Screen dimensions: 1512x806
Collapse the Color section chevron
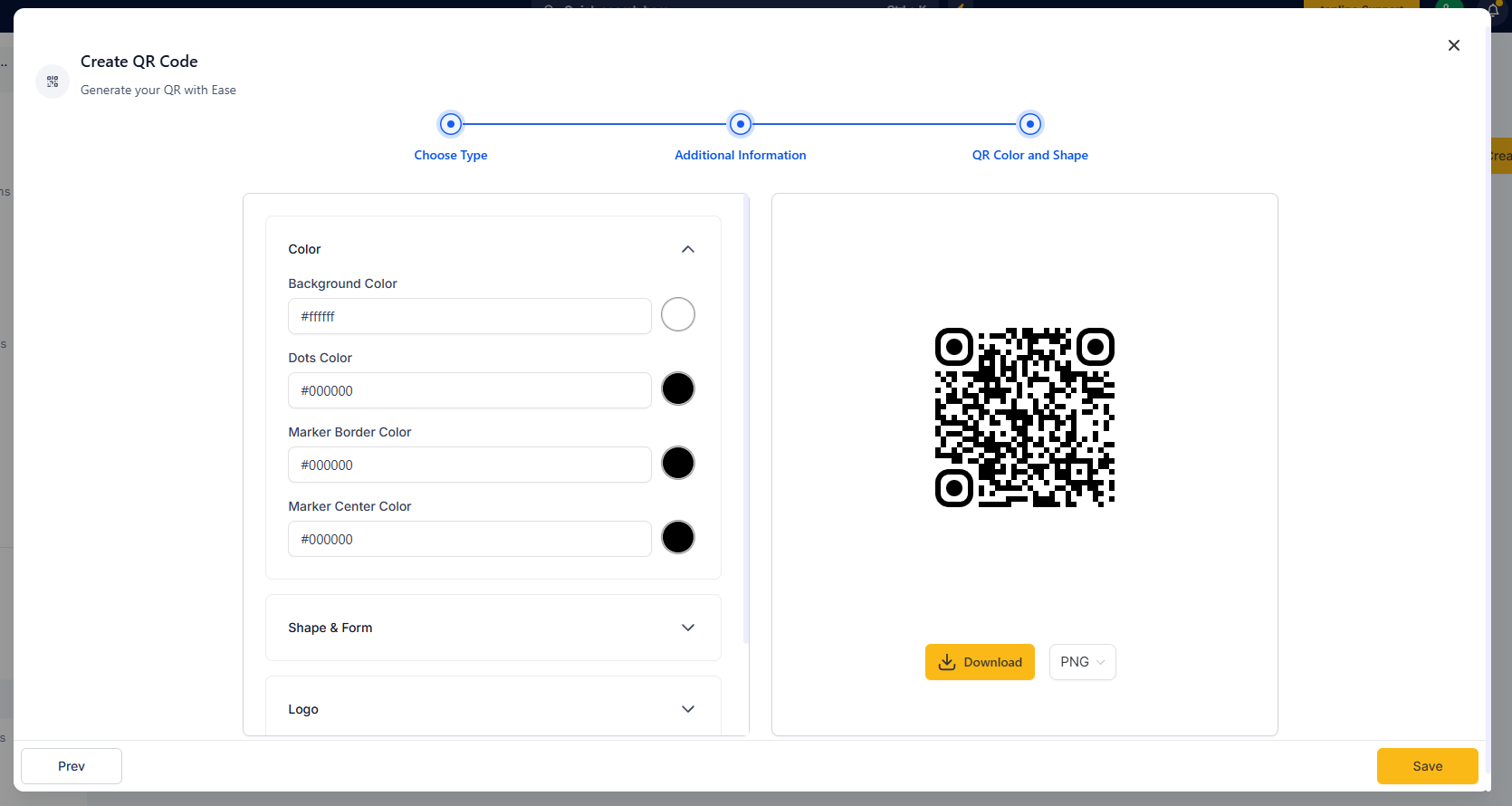[688, 249]
